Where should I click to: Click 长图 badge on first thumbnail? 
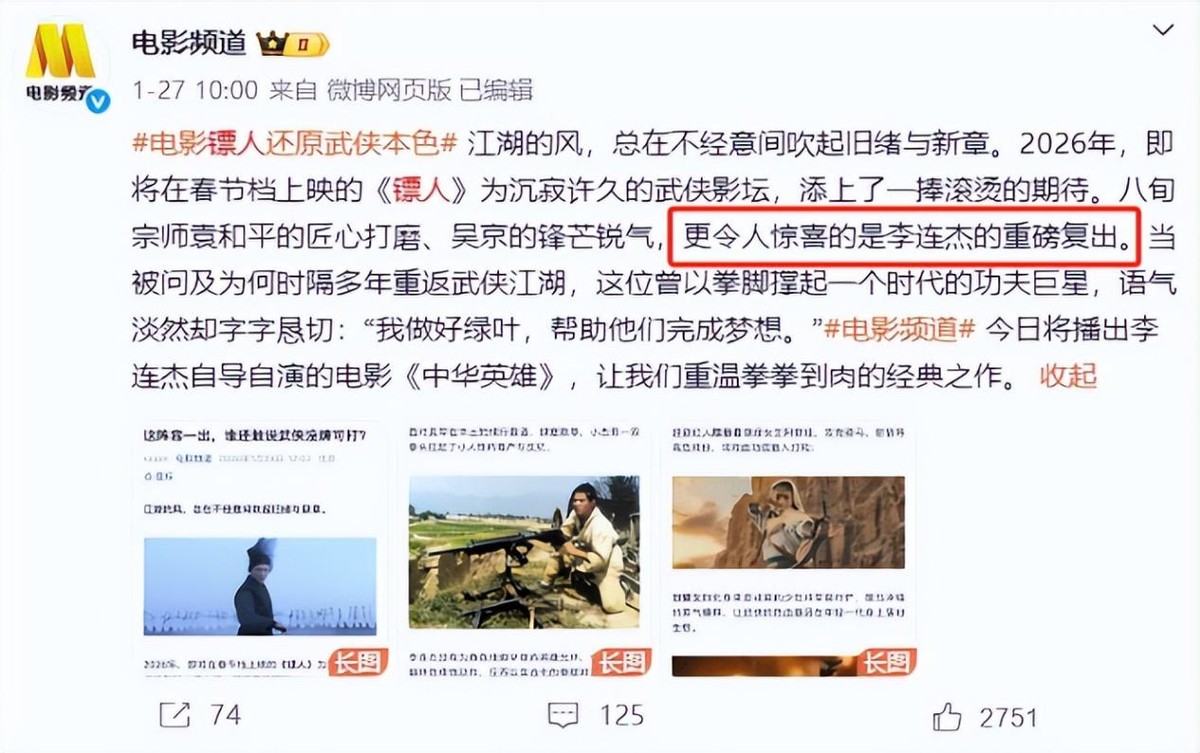click(x=357, y=662)
